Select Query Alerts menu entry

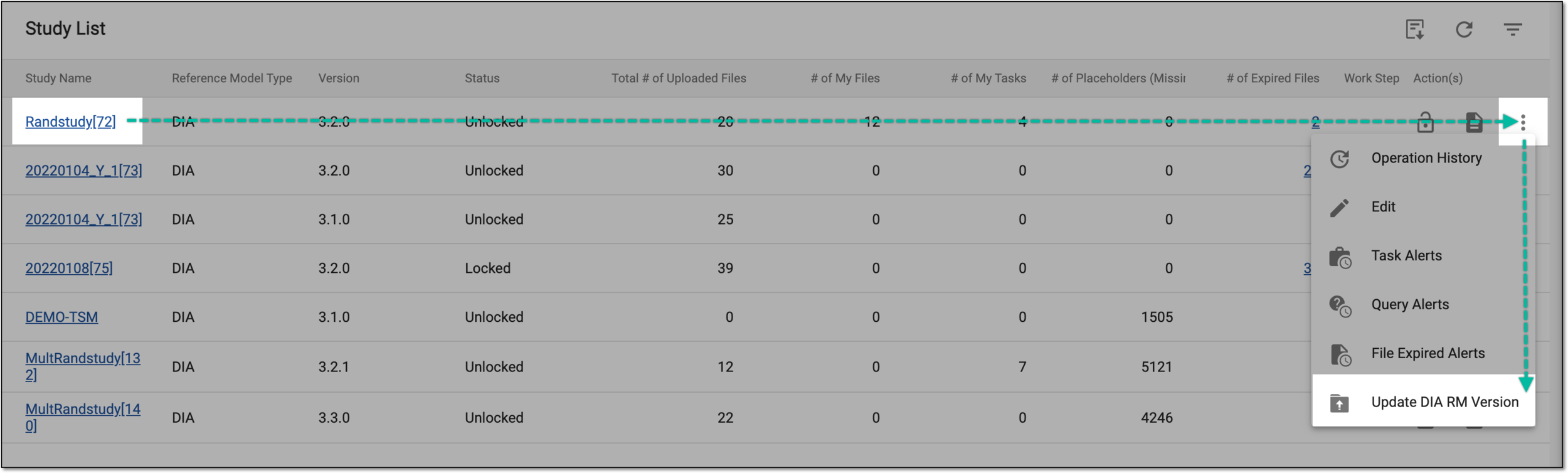pyautogui.click(x=1423, y=305)
